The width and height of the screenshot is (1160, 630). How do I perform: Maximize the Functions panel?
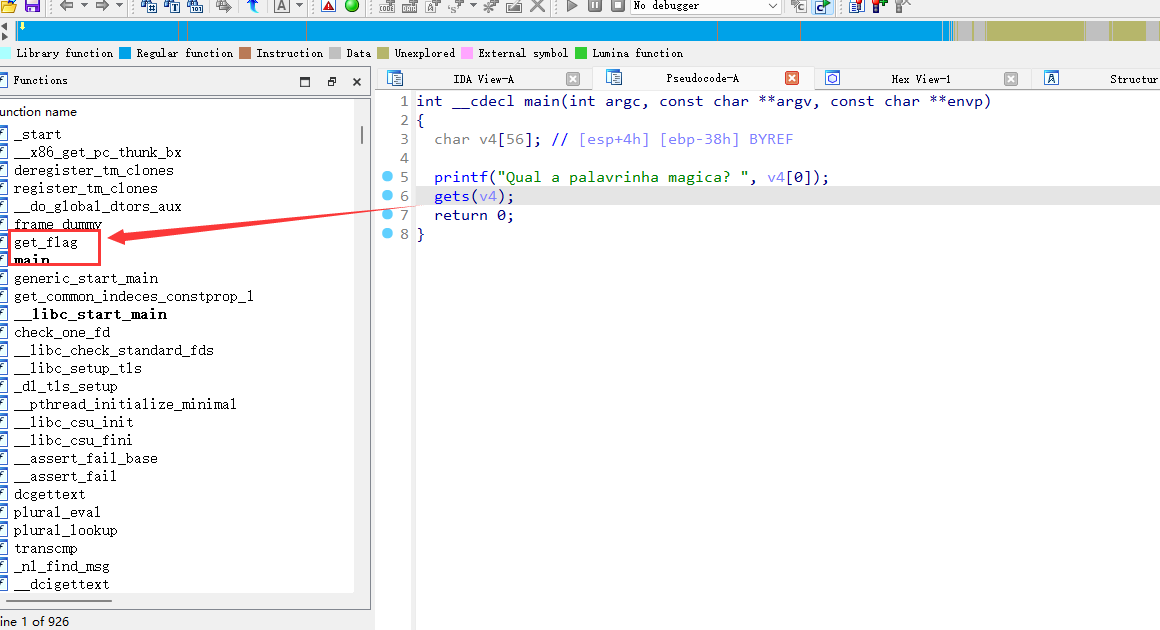pyautogui.click(x=305, y=81)
